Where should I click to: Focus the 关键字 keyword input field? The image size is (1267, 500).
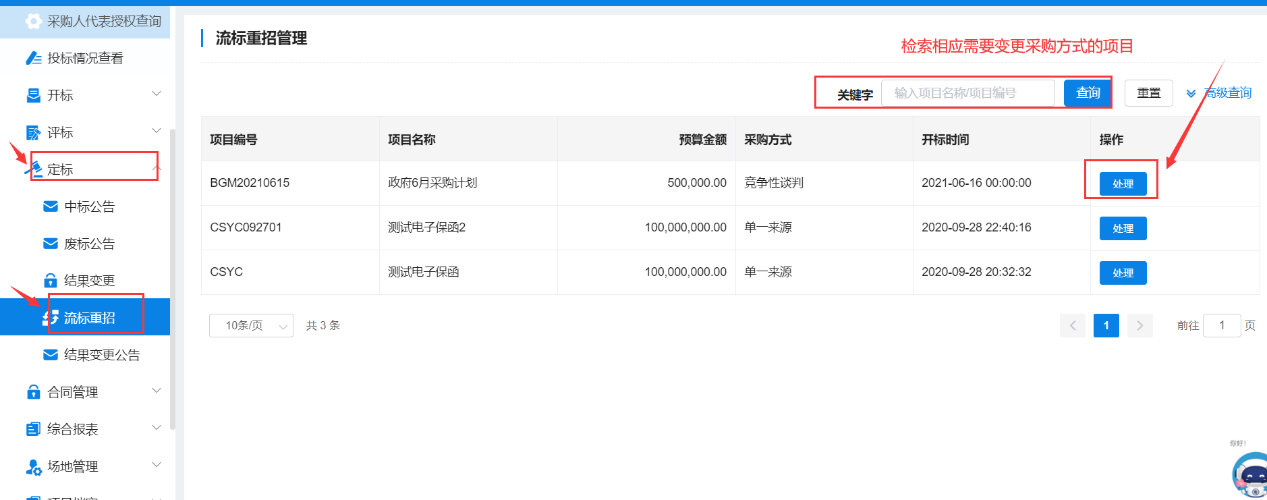tap(967, 93)
